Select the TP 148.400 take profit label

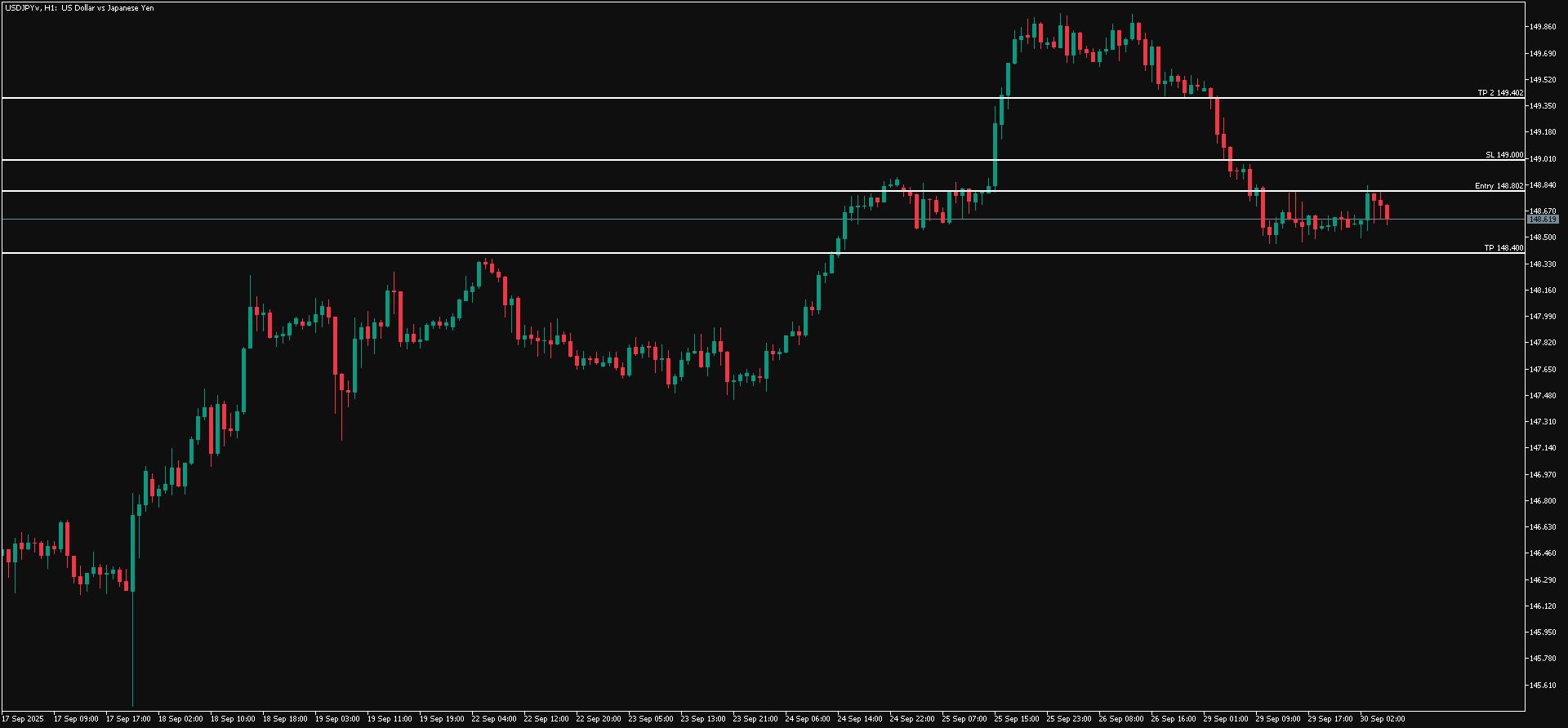pos(1503,248)
